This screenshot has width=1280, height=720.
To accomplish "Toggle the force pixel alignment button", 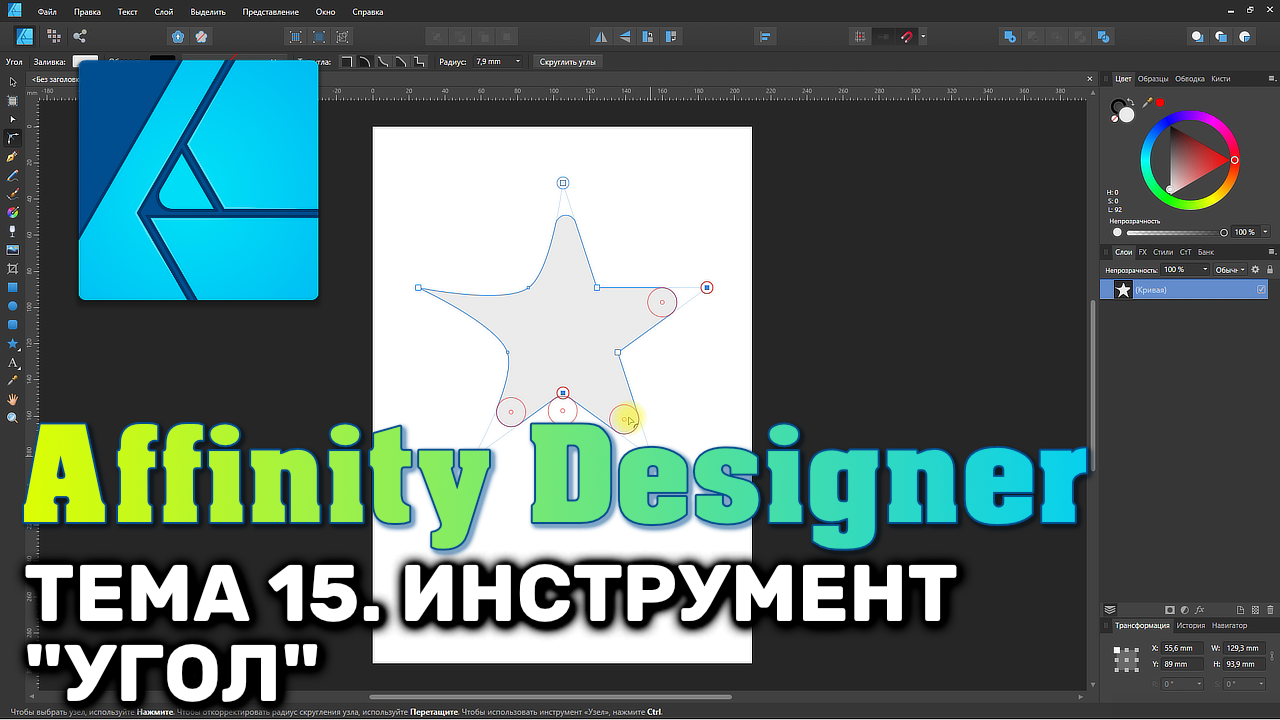I will pos(860,37).
